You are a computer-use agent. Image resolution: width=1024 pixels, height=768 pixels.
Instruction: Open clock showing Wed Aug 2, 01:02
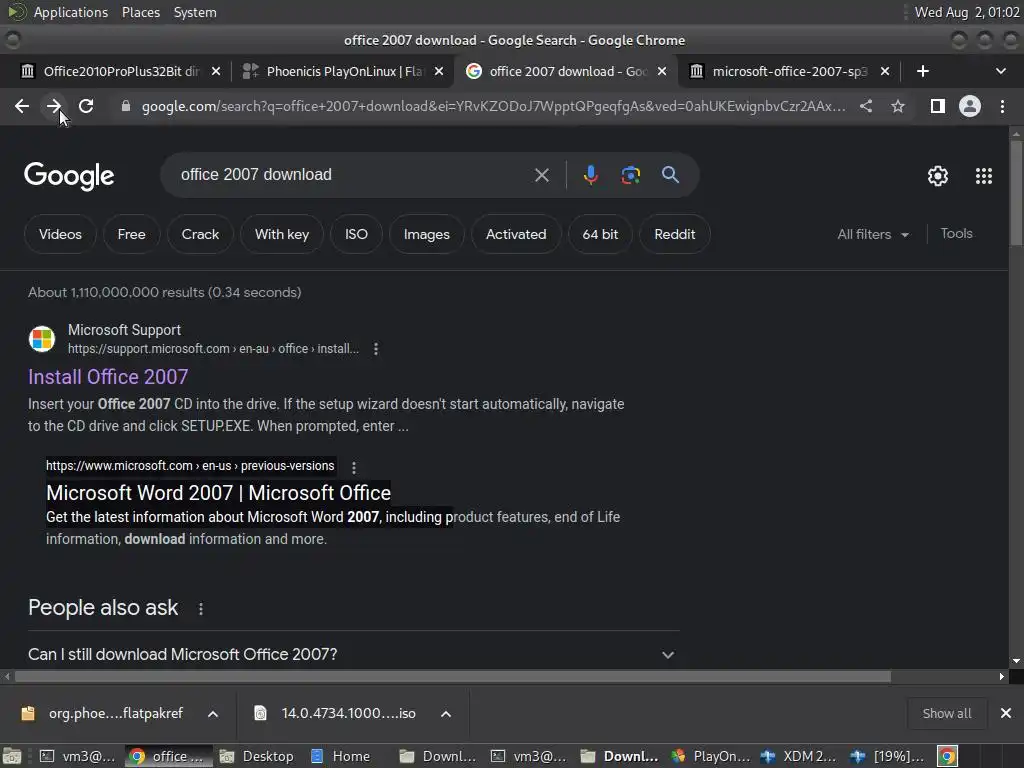[967, 12]
